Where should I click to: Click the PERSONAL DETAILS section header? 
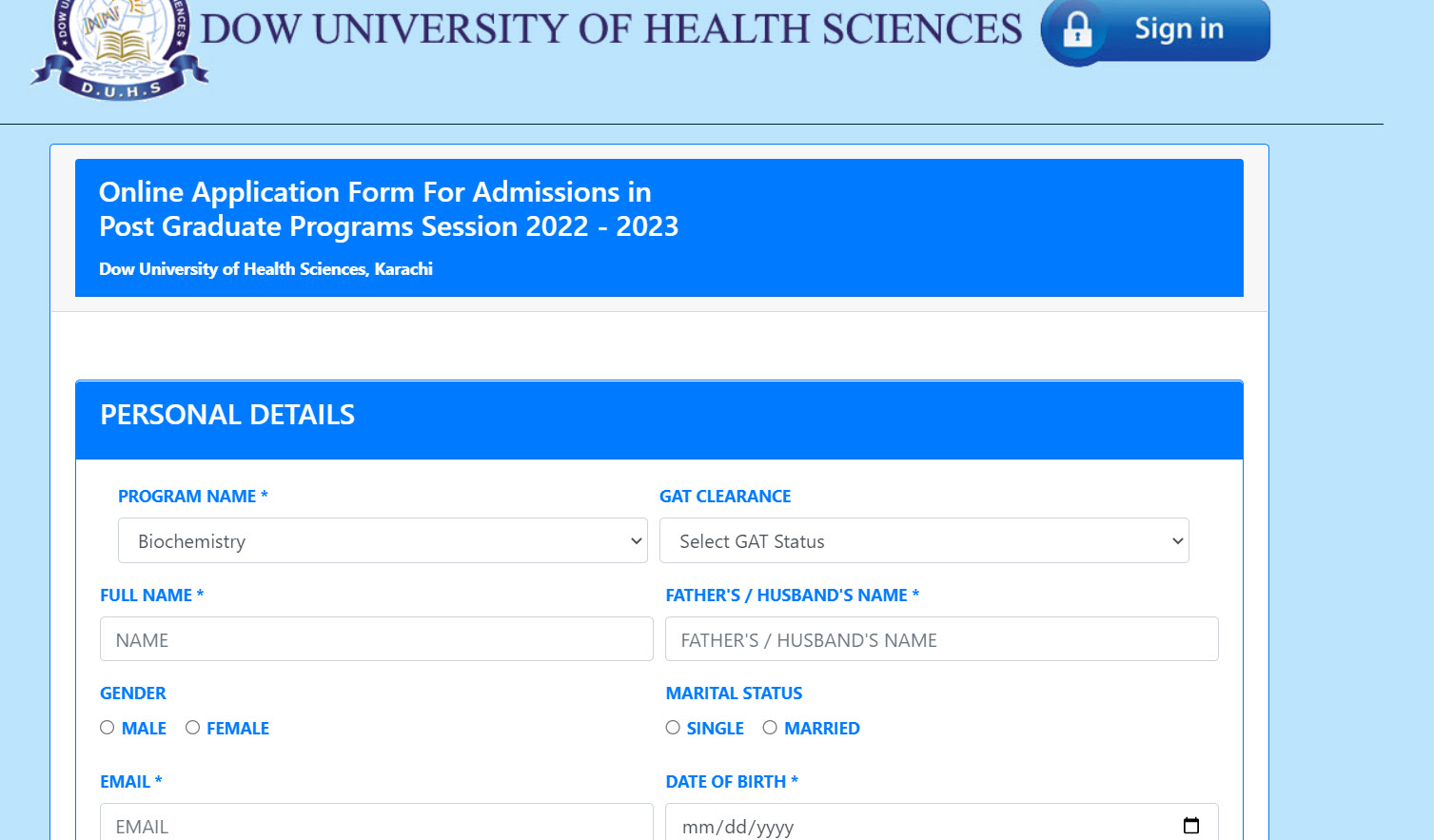pos(226,414)
